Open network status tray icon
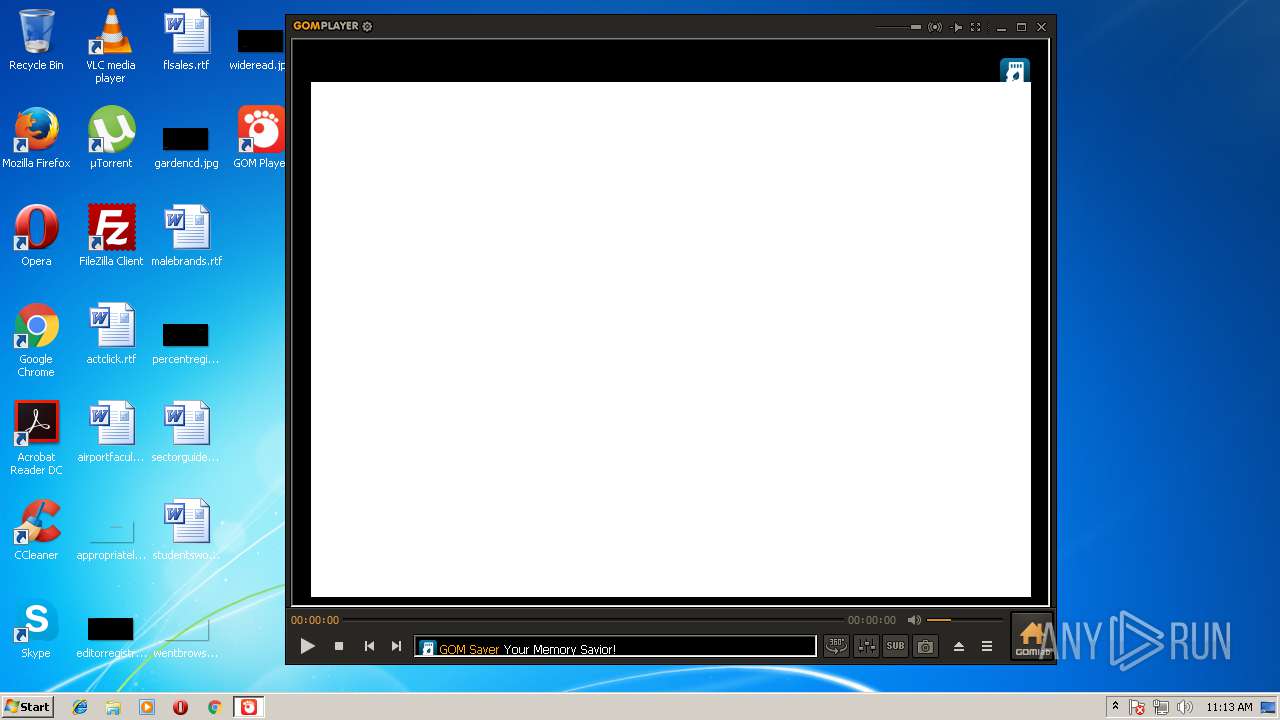This screenshot has height=720, width=1280. click(1161, 707)
